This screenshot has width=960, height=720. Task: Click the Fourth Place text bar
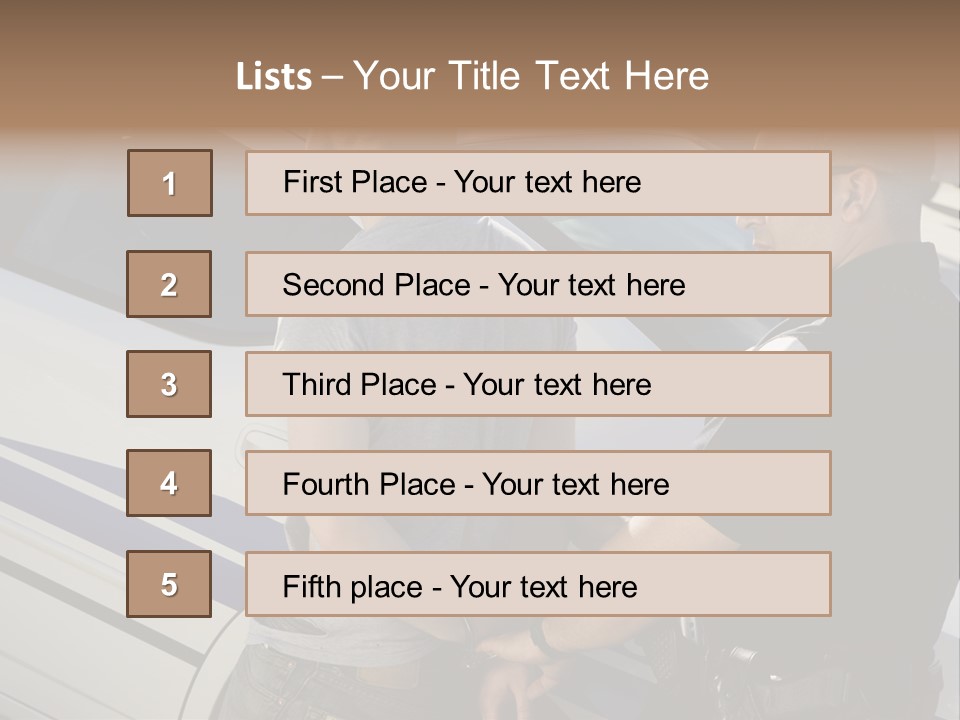pos(538,483)
